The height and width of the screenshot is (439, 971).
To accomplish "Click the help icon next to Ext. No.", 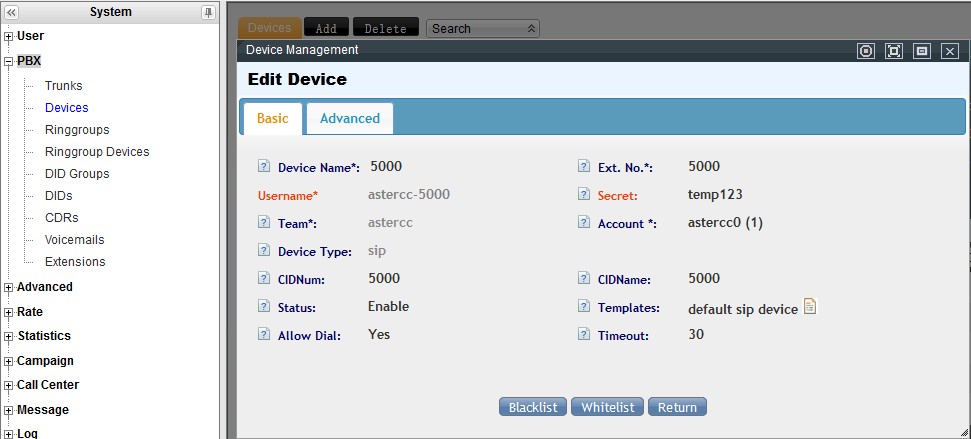I will (584, 167).
